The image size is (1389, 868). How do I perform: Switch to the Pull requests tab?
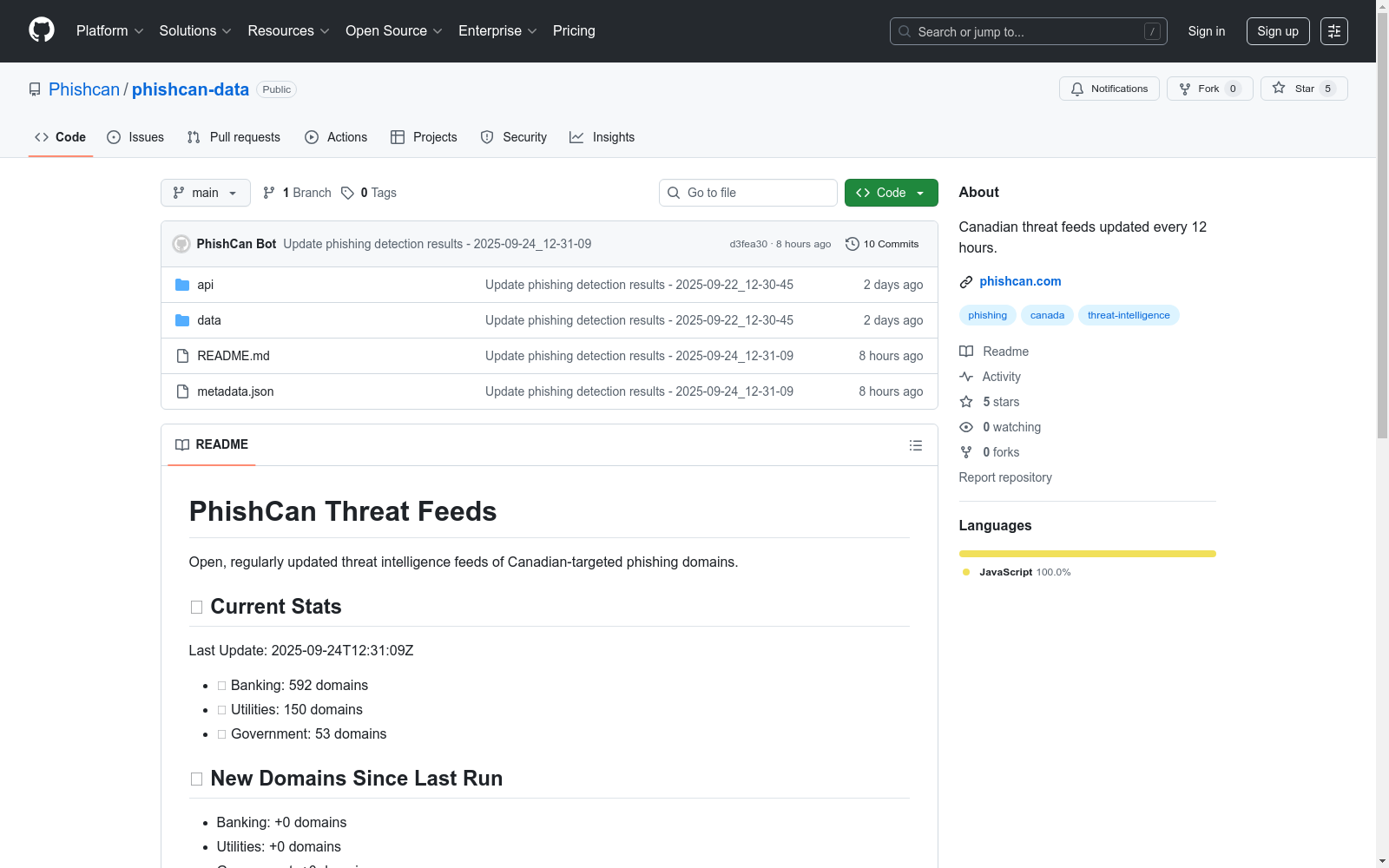click(x=234, y=137)
